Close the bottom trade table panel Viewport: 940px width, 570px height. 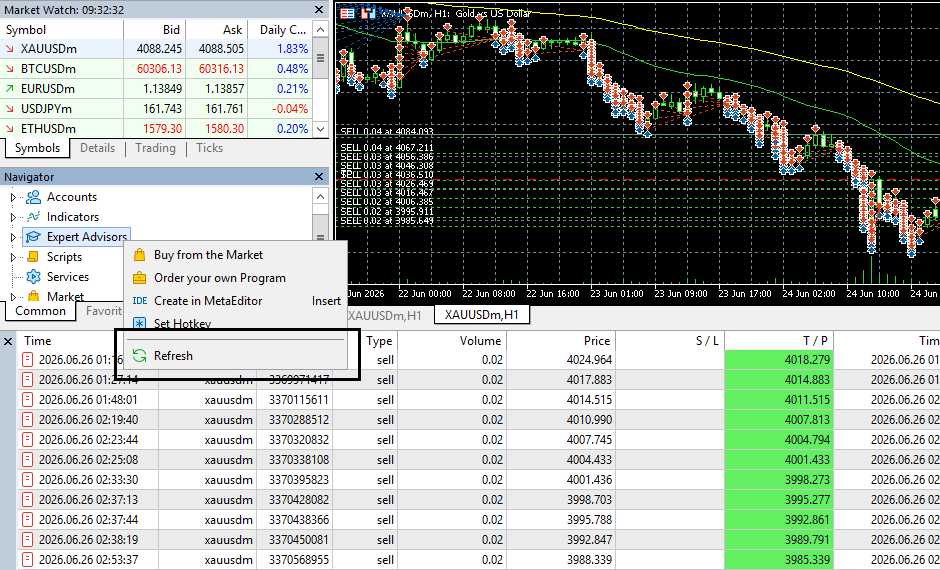pyautogui.click(x=8, y=341)
